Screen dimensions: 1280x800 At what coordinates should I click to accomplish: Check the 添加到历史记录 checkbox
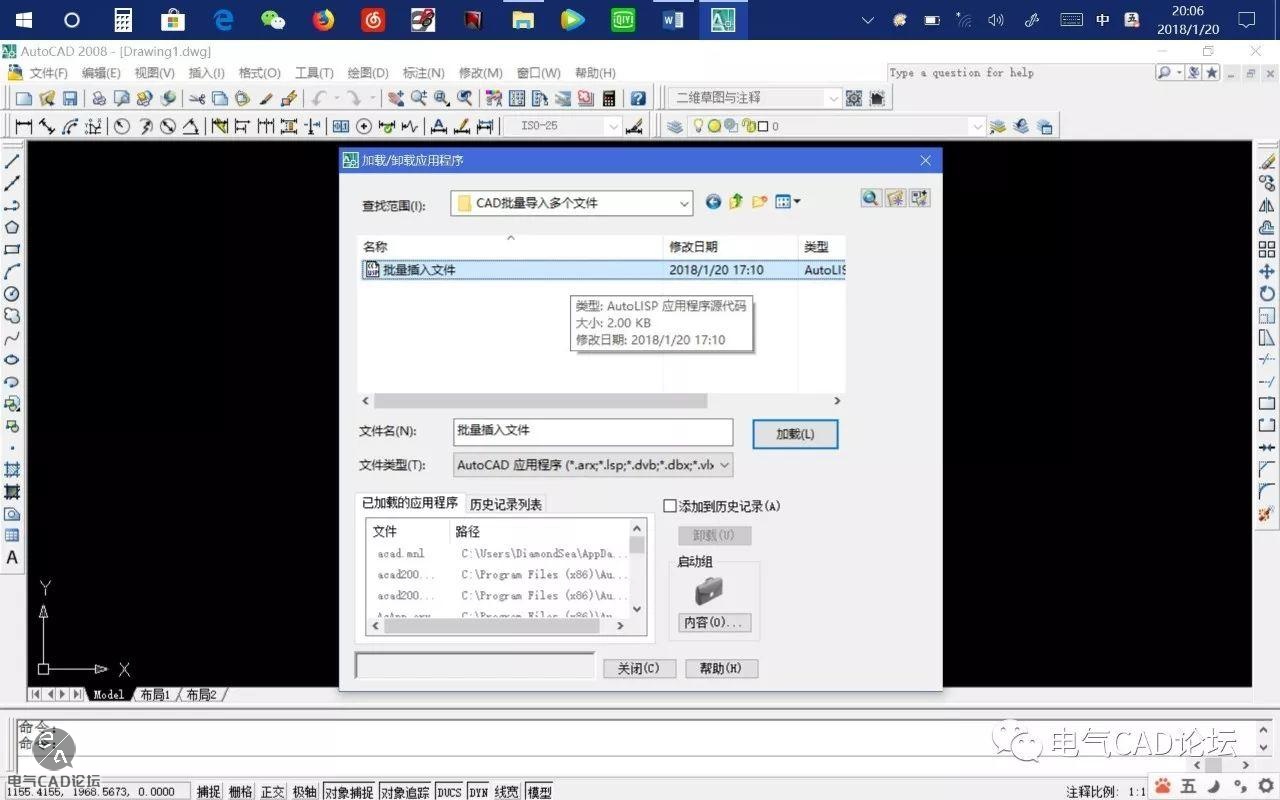pos(670,506)
